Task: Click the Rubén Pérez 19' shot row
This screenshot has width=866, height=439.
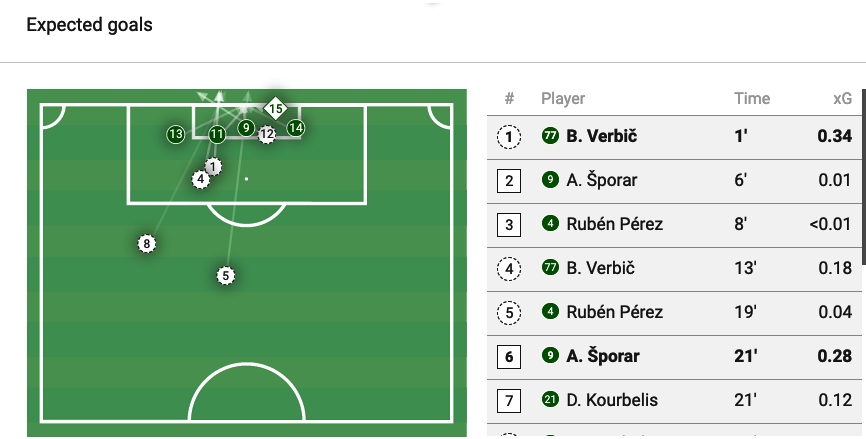Action: pyautogui.click(x=675, y=313)
